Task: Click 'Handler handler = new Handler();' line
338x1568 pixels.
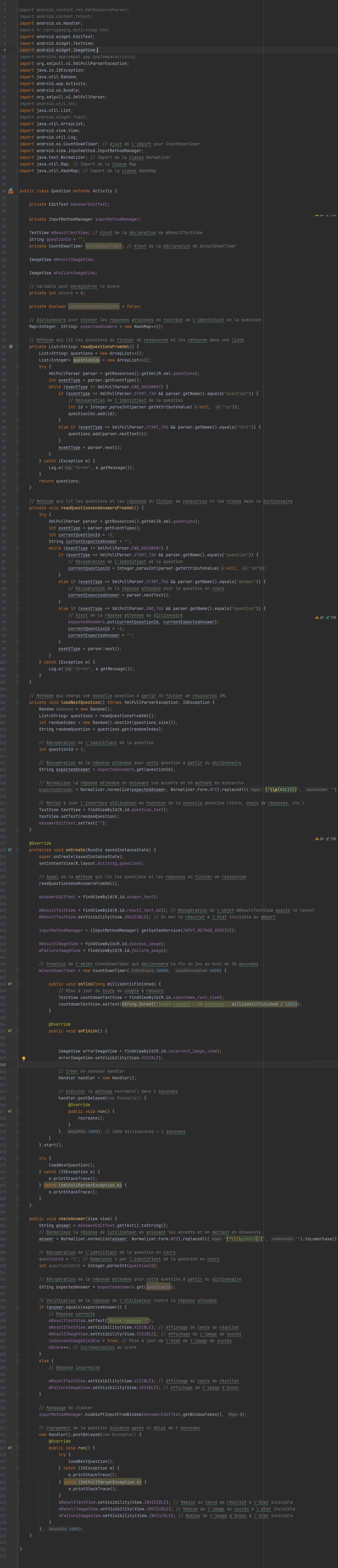Action: [98, 1078]
